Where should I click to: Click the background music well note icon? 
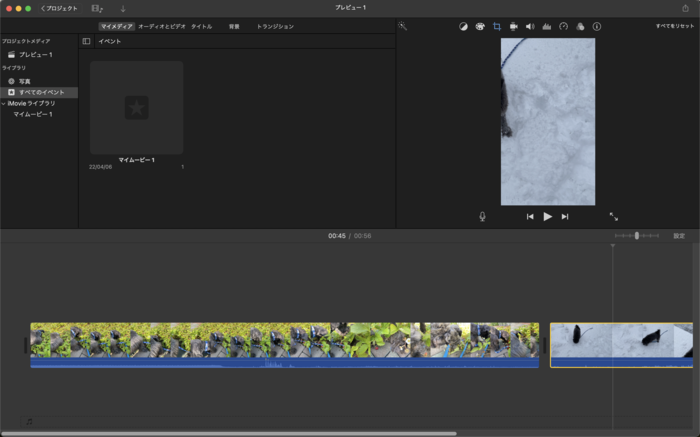pyautogui.click(x=29, y=421)
